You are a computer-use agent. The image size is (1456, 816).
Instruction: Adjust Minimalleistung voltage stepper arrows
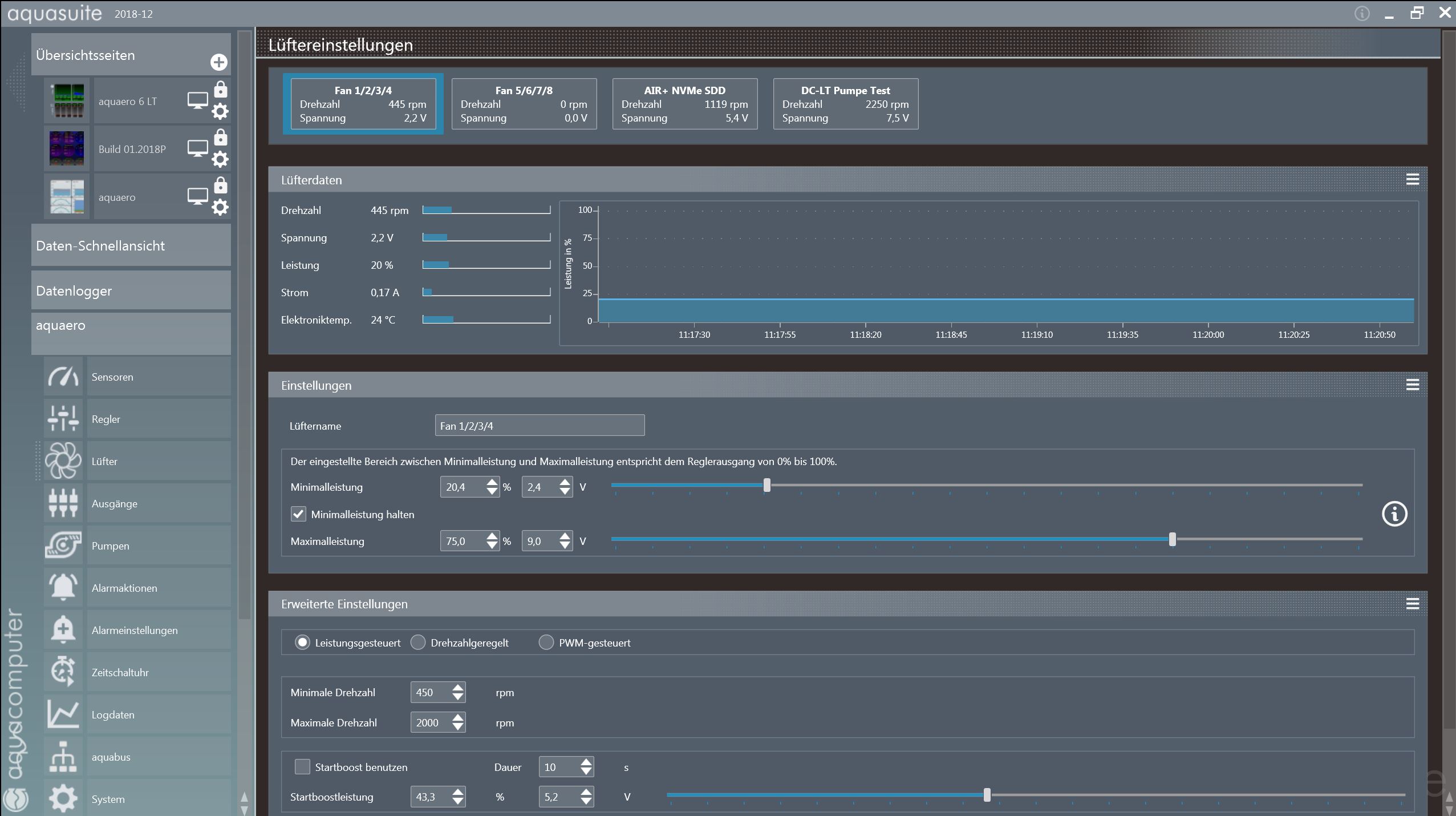[x=565, y=487]
